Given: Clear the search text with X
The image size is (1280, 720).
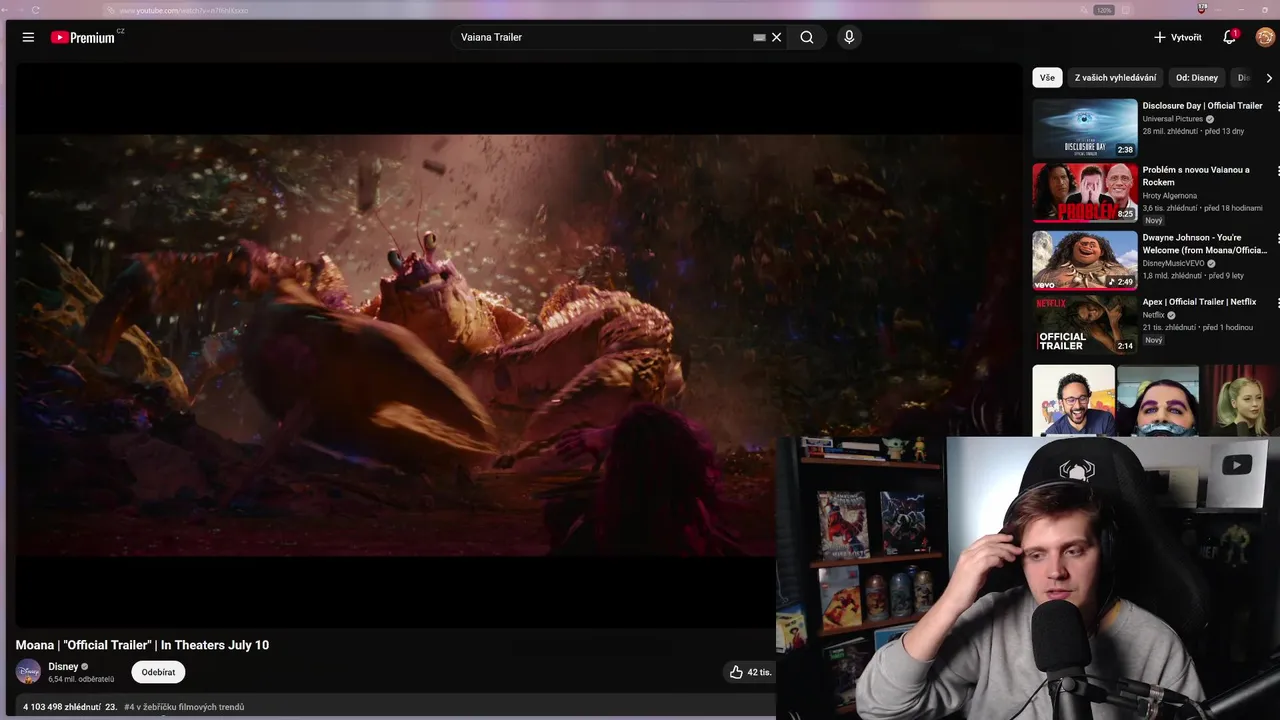Looking at the screenshot, I should point(776,37).
